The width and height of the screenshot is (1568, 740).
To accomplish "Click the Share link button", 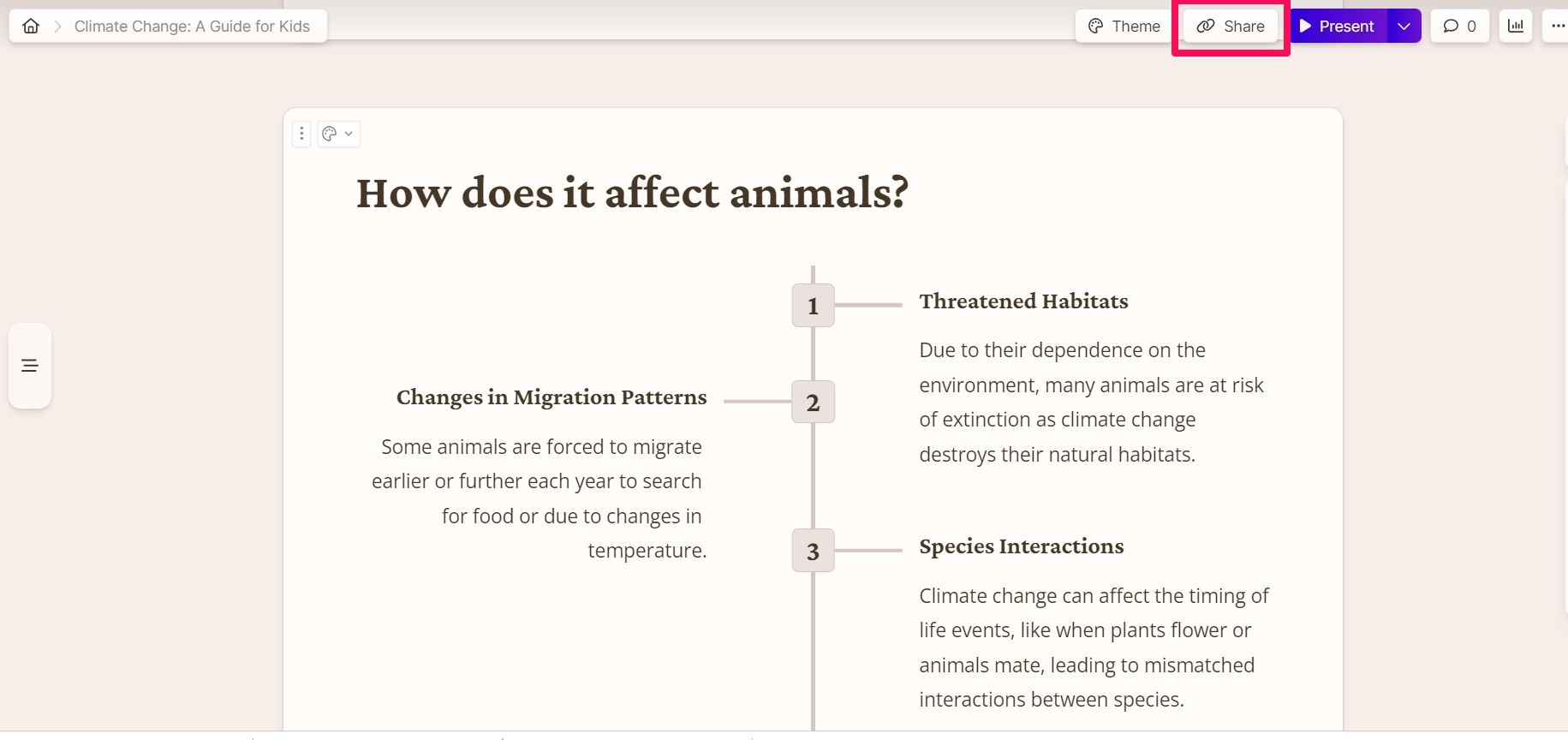I will tap(1231, 27).
